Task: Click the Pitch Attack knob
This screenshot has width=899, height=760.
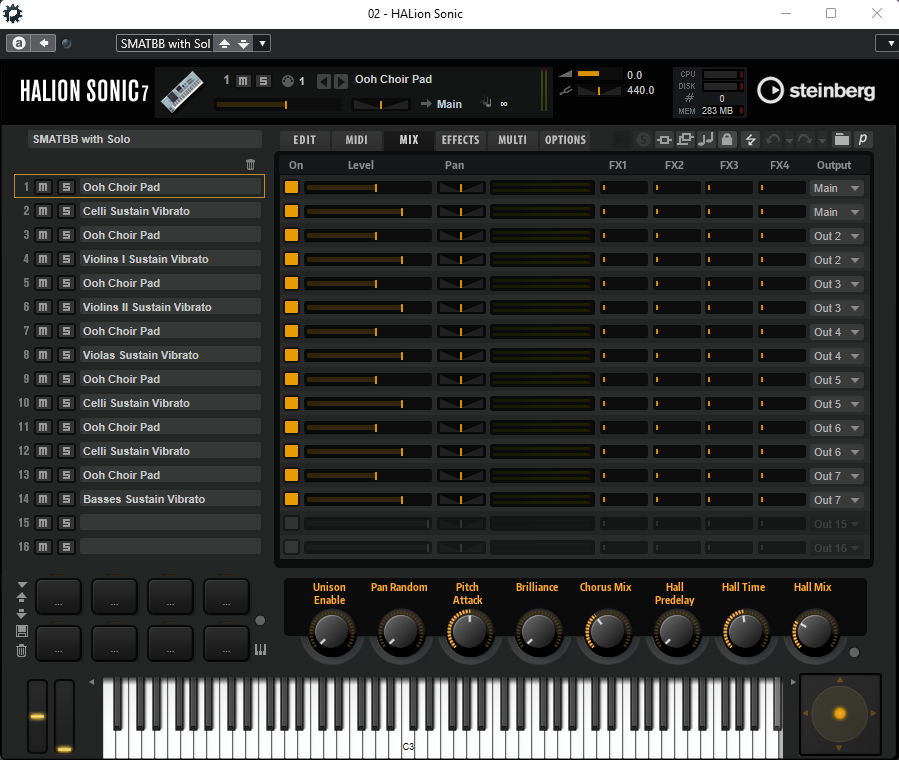Action: (469, 632)
